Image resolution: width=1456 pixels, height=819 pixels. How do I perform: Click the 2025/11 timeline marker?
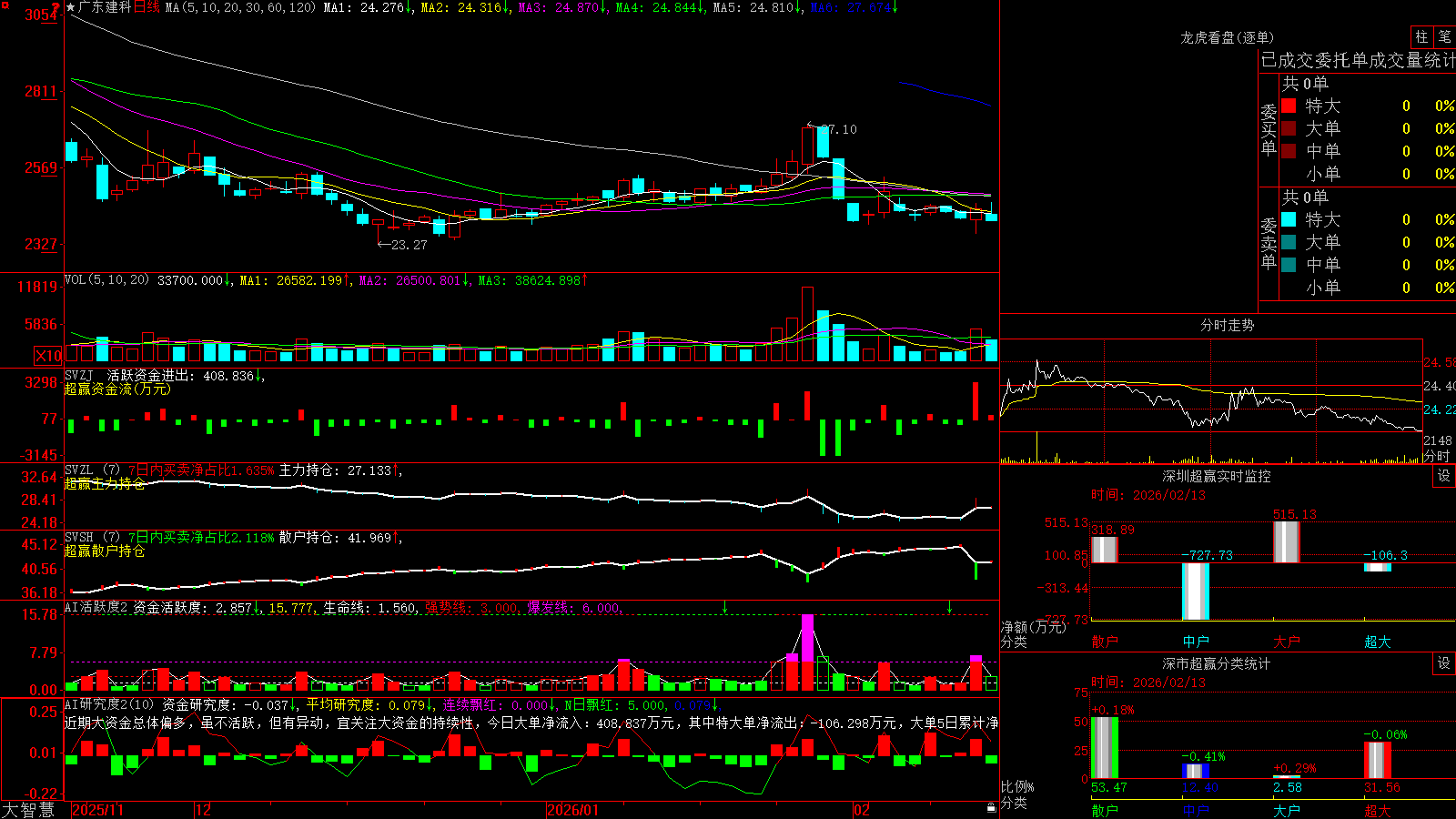[97, 810]
